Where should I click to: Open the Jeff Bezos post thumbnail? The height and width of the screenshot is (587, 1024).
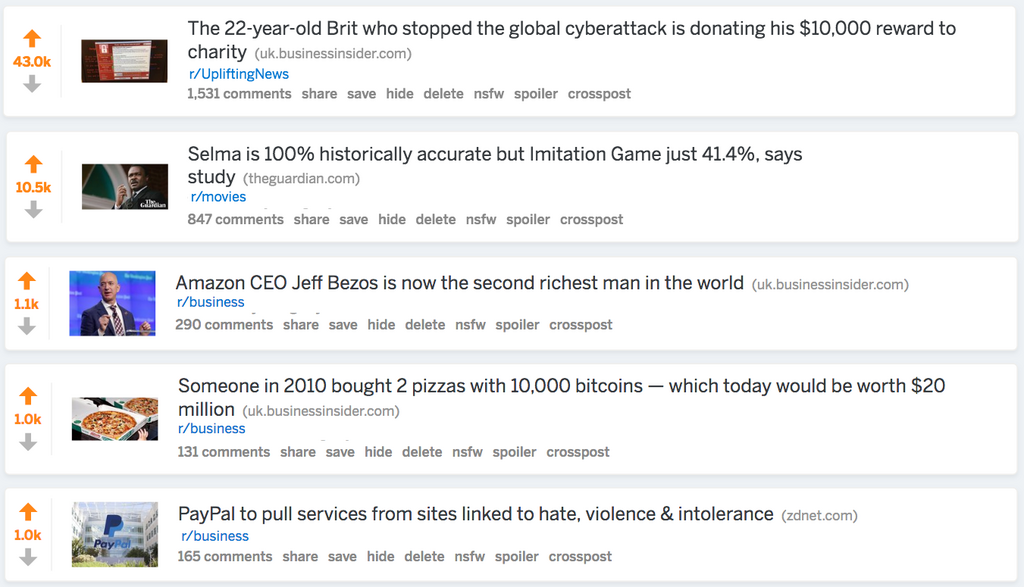click(x=112, y=303)
